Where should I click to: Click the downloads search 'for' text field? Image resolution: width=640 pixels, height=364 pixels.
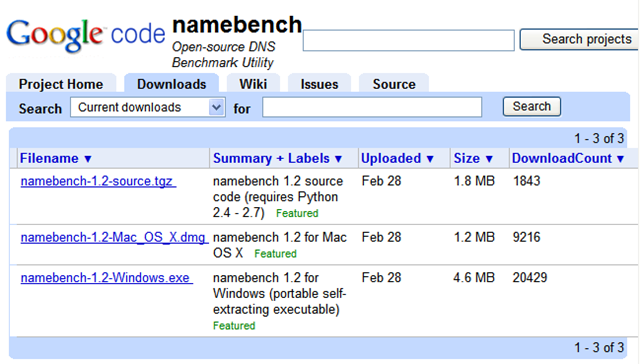(372, 107)
